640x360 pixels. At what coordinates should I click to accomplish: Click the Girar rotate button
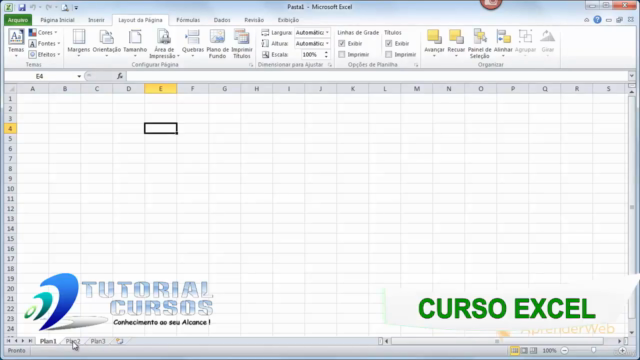[x=547, y=42]
